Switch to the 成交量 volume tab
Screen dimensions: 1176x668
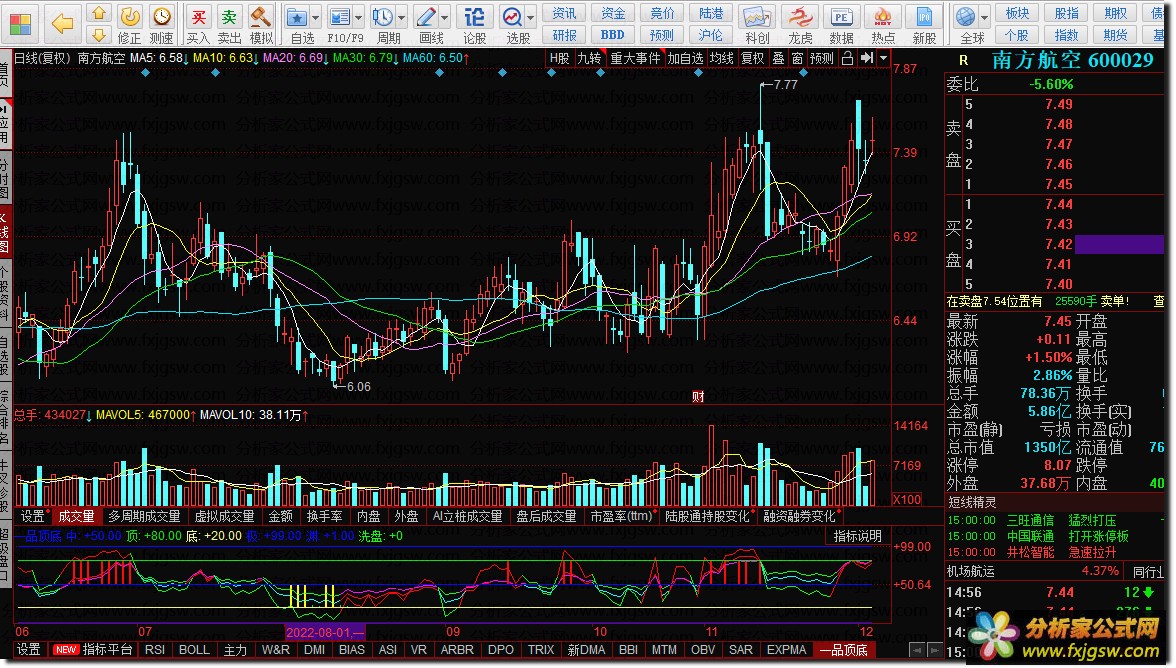click(x=76, y=516)
